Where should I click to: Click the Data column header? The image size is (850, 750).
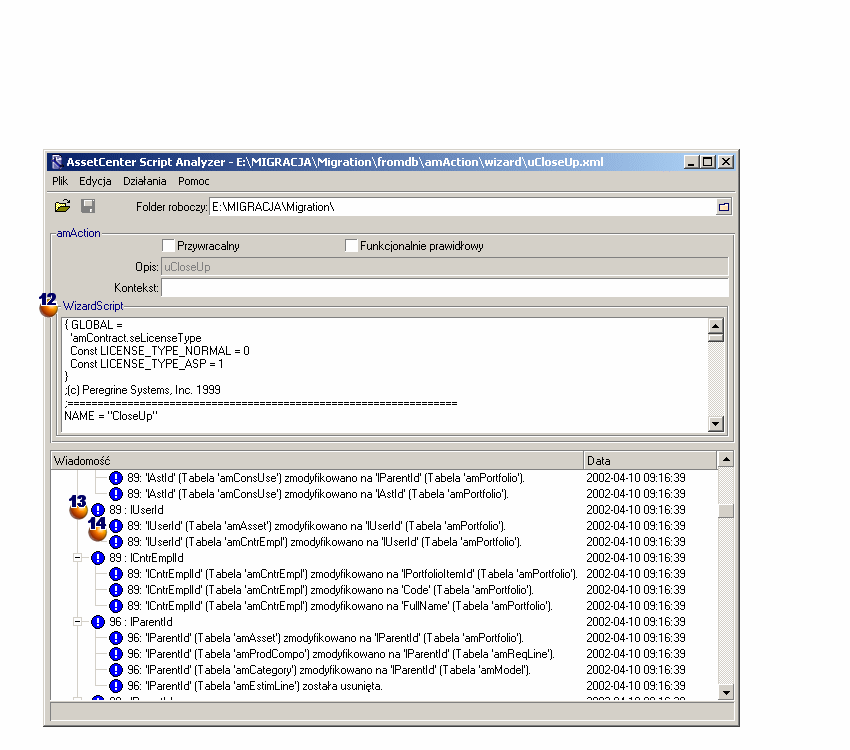[x=650, y=461]
